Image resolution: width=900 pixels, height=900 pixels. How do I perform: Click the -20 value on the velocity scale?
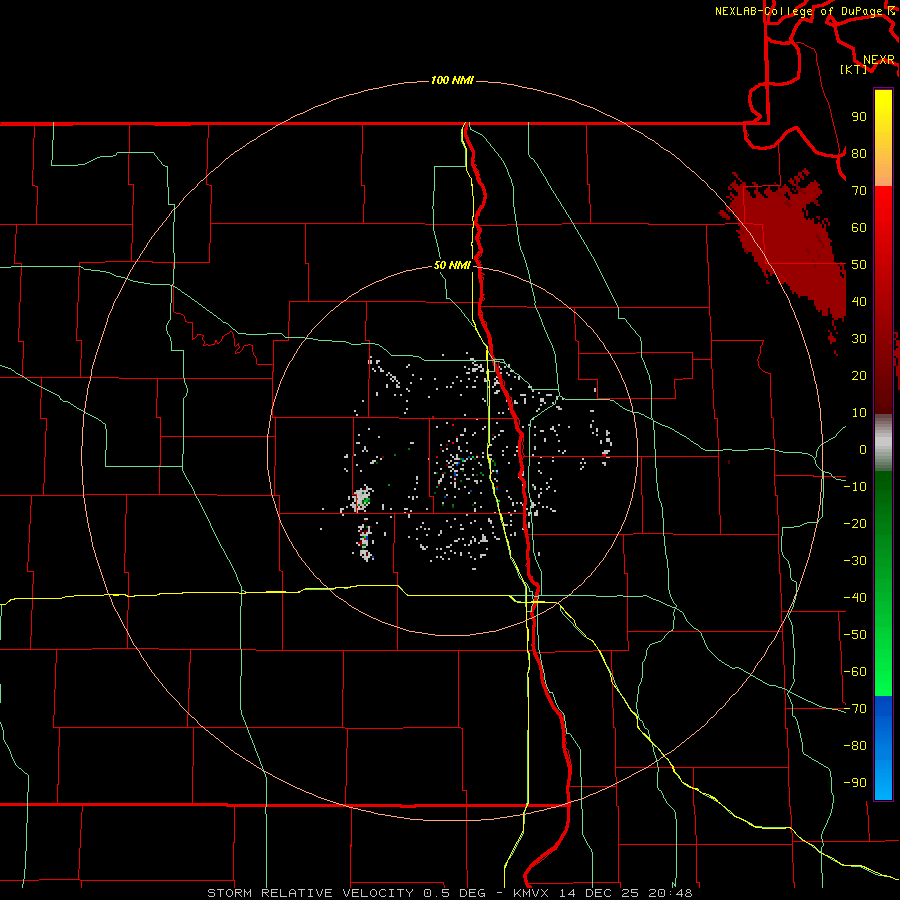click(x=855, y=523)
